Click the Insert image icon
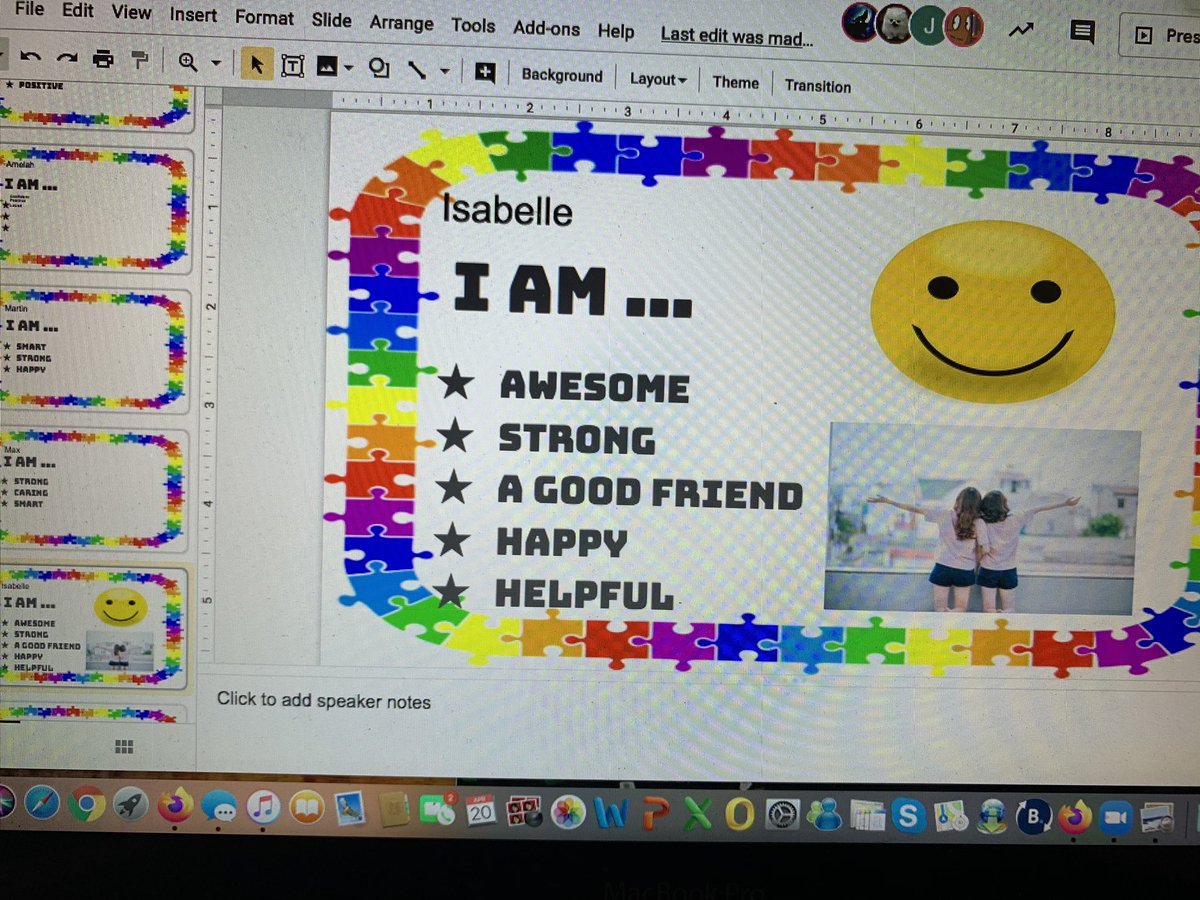This screenshot has height=900, width=1200. coord(327,67)
